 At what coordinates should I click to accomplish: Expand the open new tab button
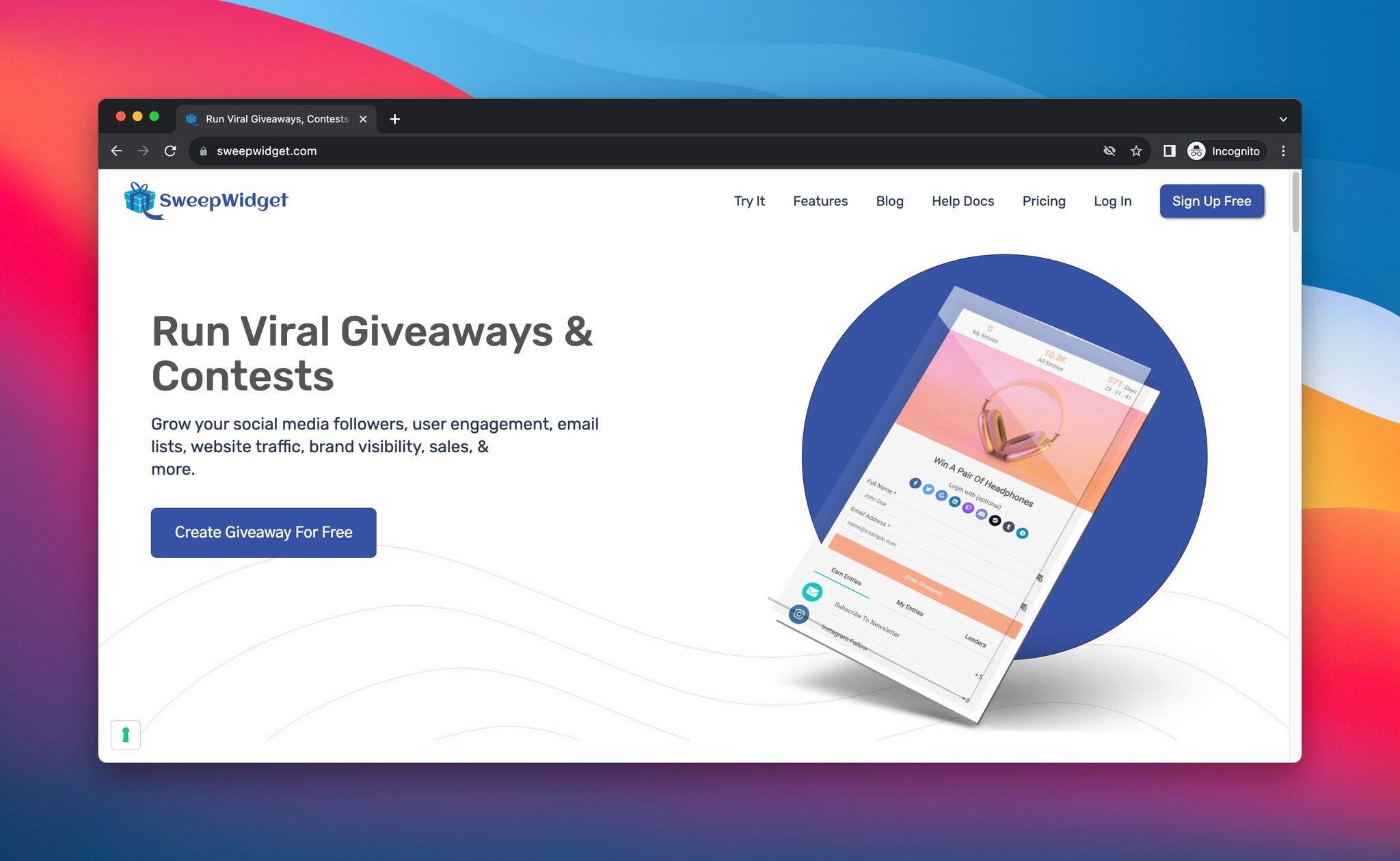click(x=394, y=118)
